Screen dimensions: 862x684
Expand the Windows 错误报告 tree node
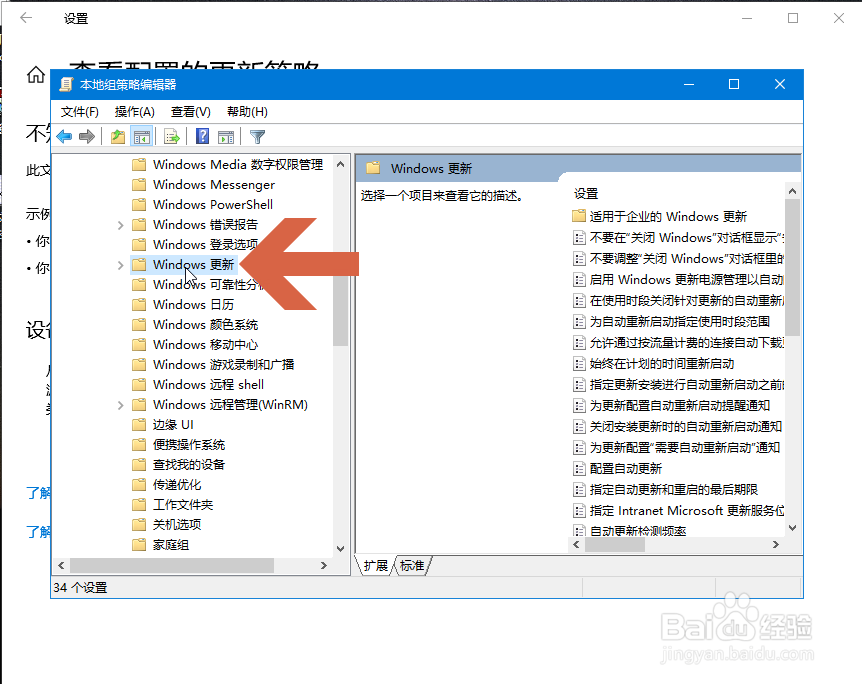120,225
